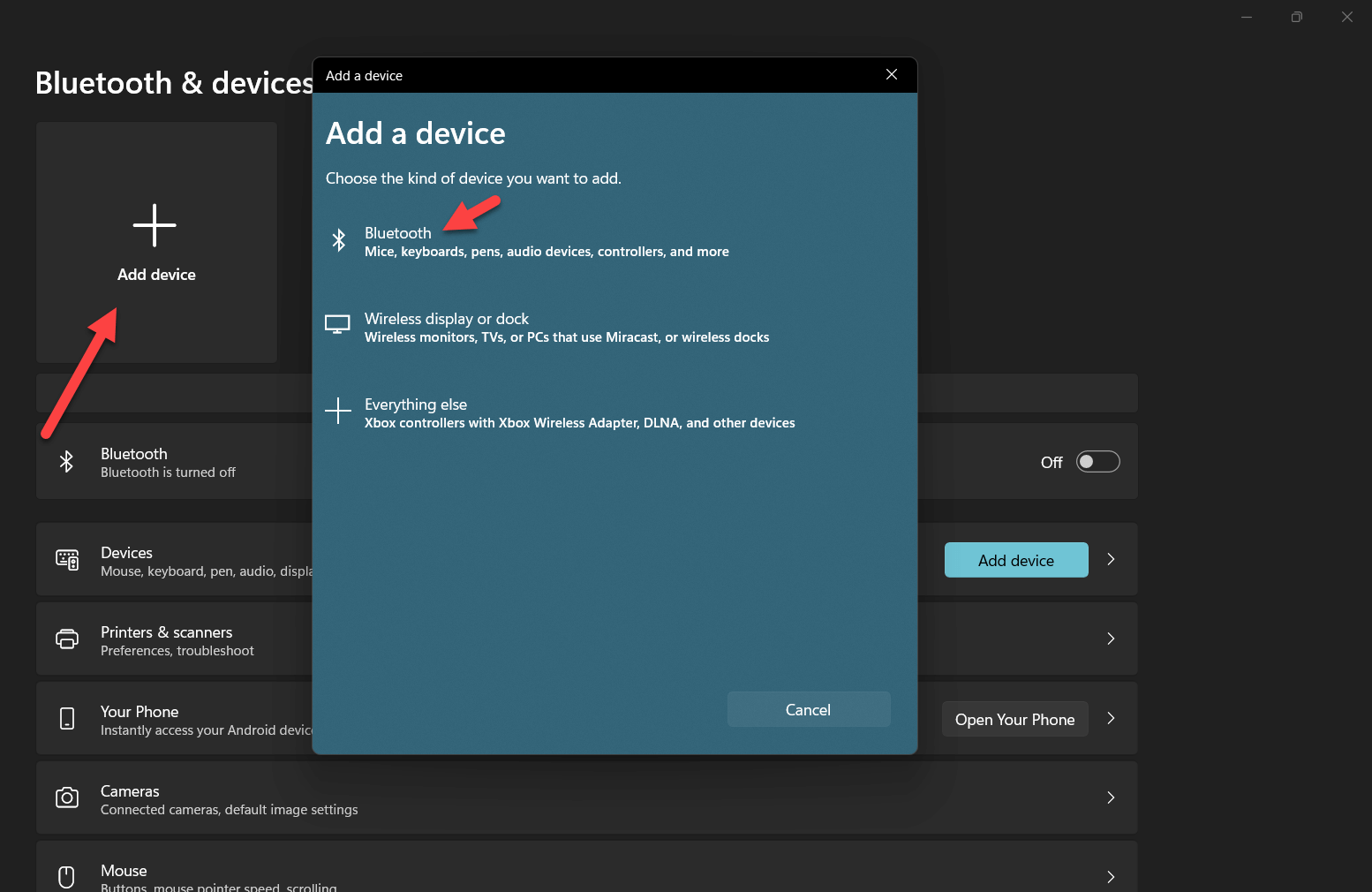Click the Bluetooth icon in the dialog
This screenshot has width=1372, height=892.
point(338,240)
